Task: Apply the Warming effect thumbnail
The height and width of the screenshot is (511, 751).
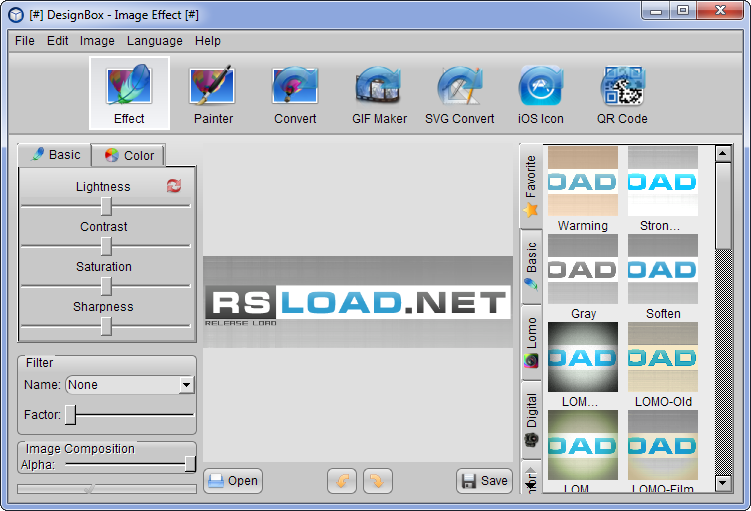Action: coord(583,181)
